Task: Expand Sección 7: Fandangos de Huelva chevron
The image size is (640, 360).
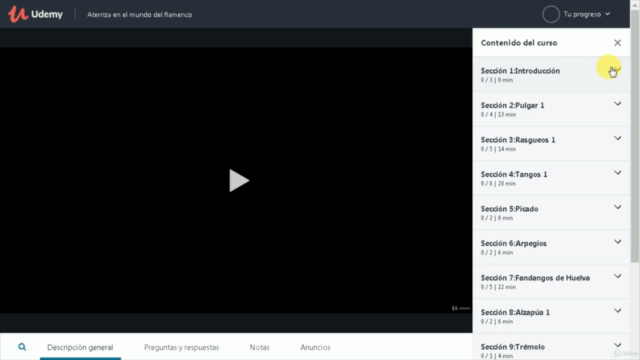Action: coord(618,276)
